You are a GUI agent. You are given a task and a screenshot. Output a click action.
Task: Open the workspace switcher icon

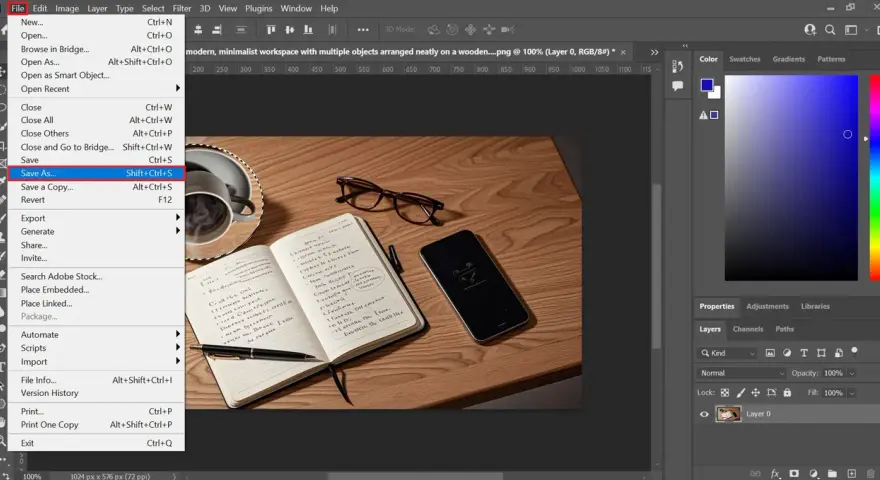(x=851, y=30)
